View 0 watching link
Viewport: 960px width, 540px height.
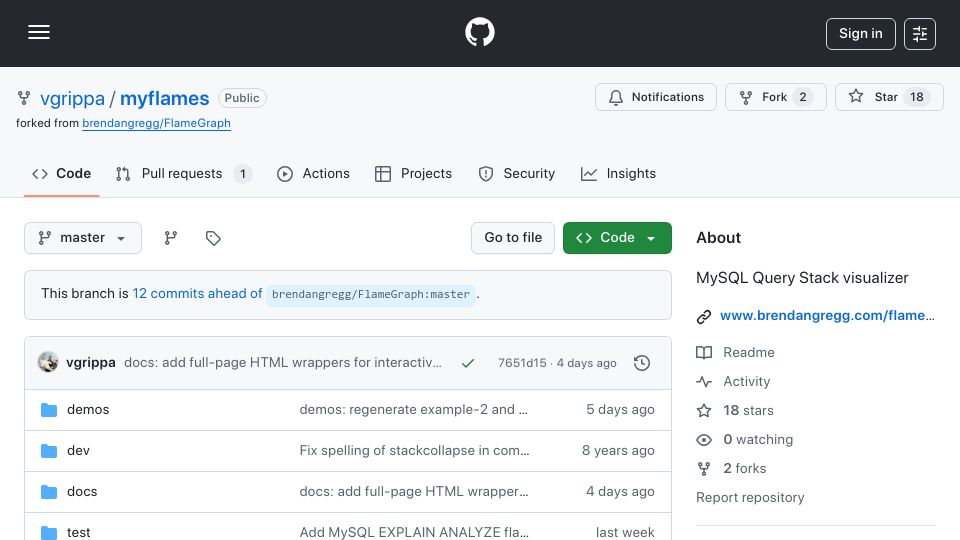[758, 440]
